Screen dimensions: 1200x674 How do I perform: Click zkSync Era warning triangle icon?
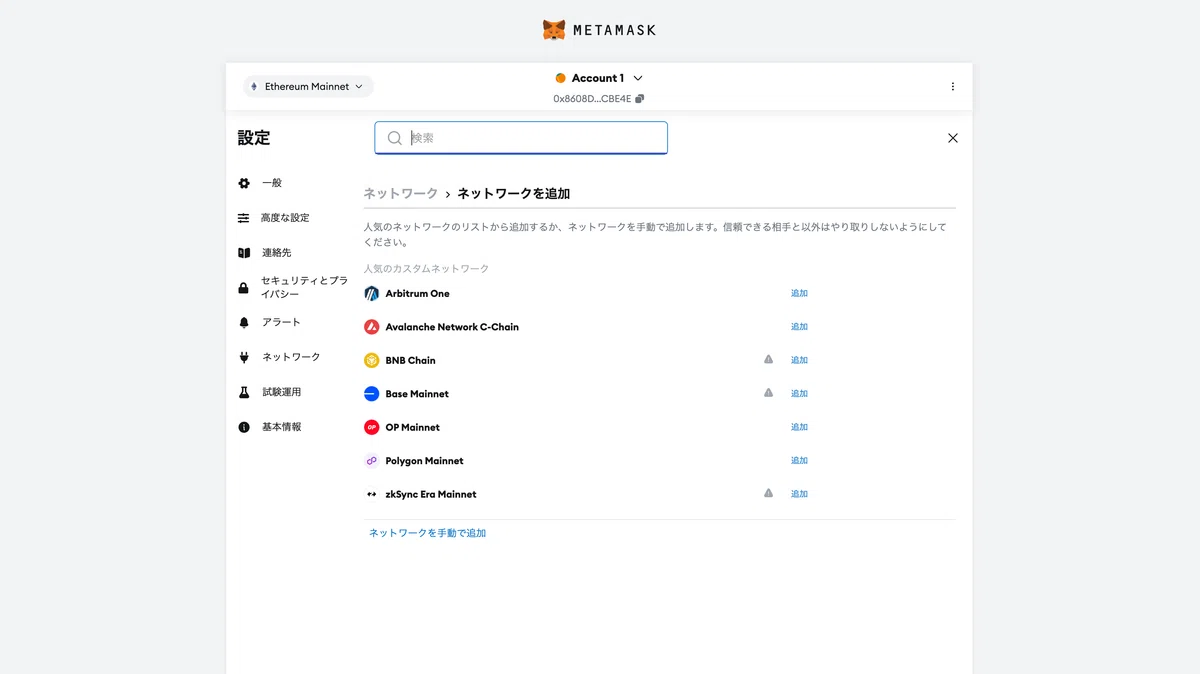(769, 493)
